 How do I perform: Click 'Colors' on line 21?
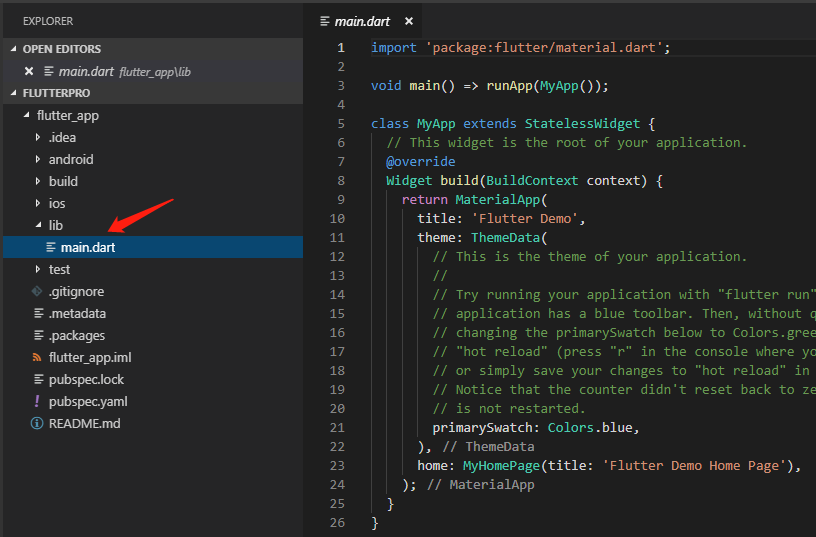tap(570, 428)
